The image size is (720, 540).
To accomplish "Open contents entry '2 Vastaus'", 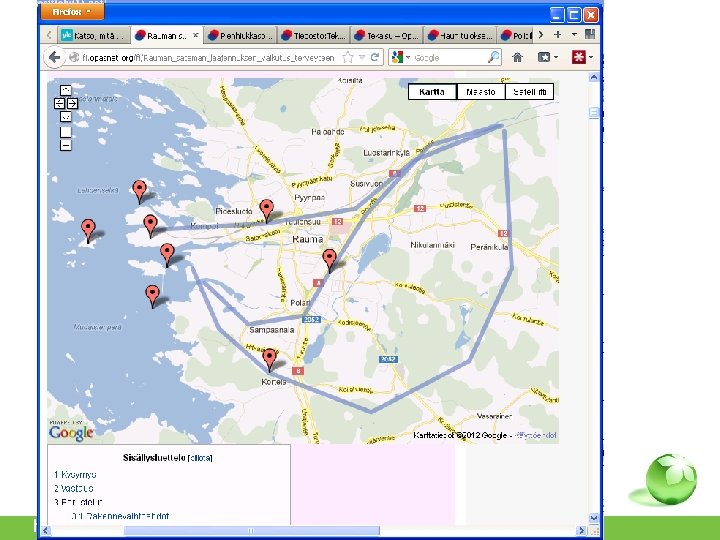I will [x=73, y=488].
